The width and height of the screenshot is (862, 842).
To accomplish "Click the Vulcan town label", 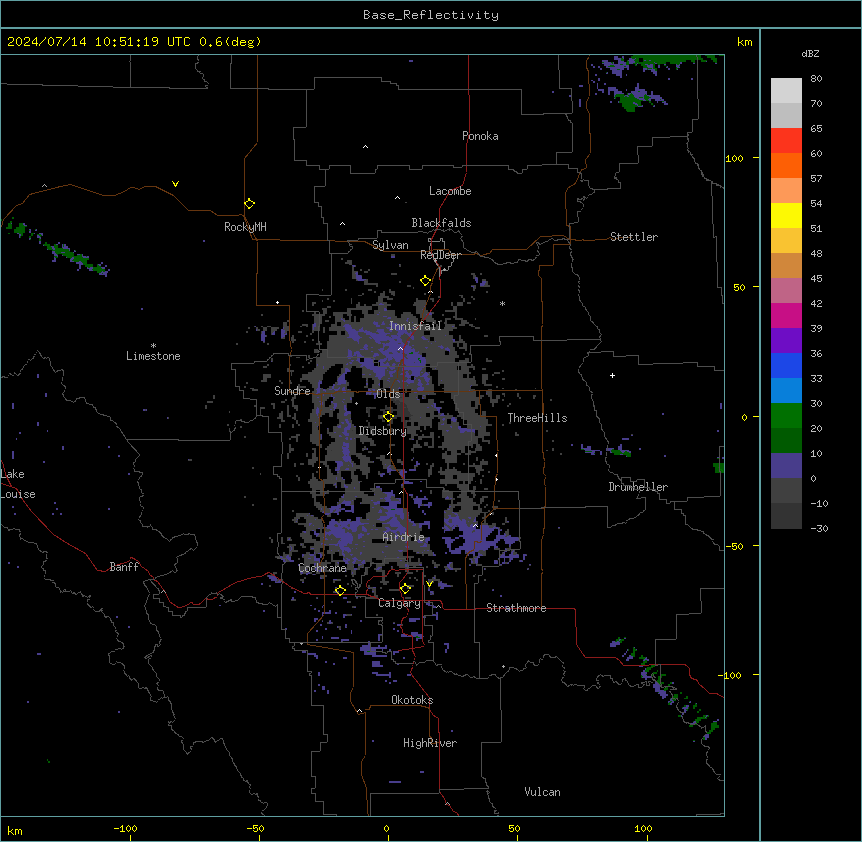I will [543, 792].
